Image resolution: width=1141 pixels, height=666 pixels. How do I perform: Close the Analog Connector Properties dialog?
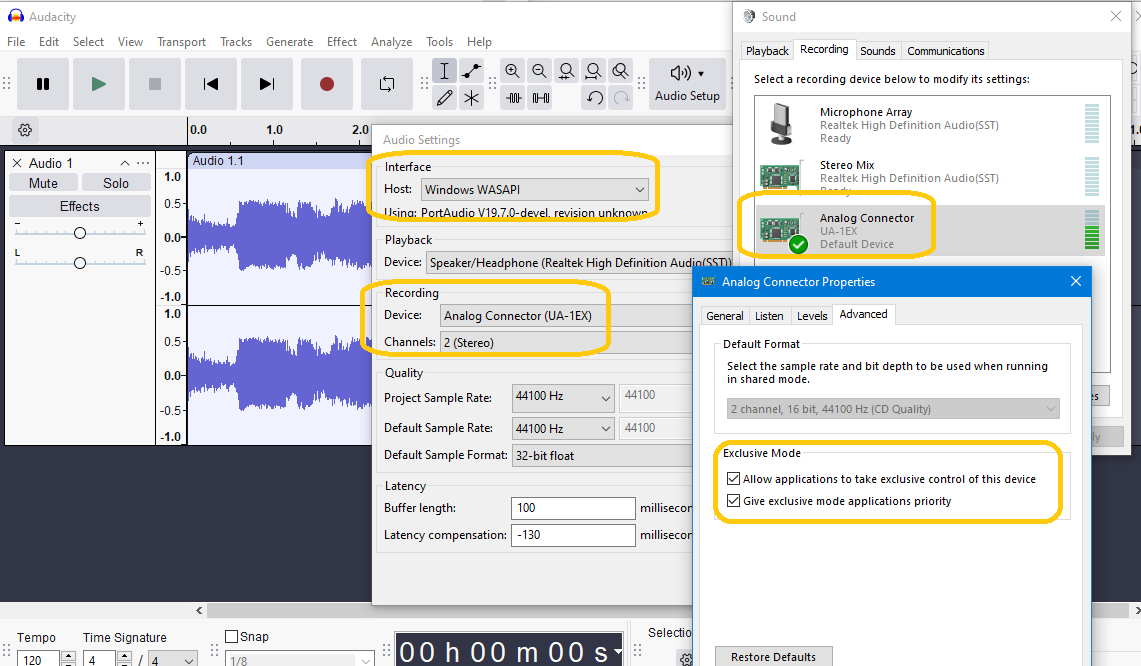tap(1076, 282)
